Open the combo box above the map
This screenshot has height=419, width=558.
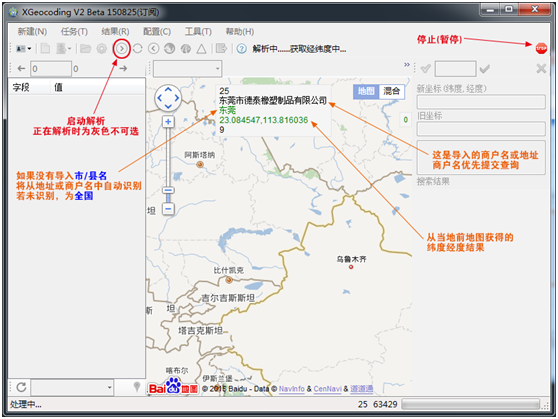(188, 68)
